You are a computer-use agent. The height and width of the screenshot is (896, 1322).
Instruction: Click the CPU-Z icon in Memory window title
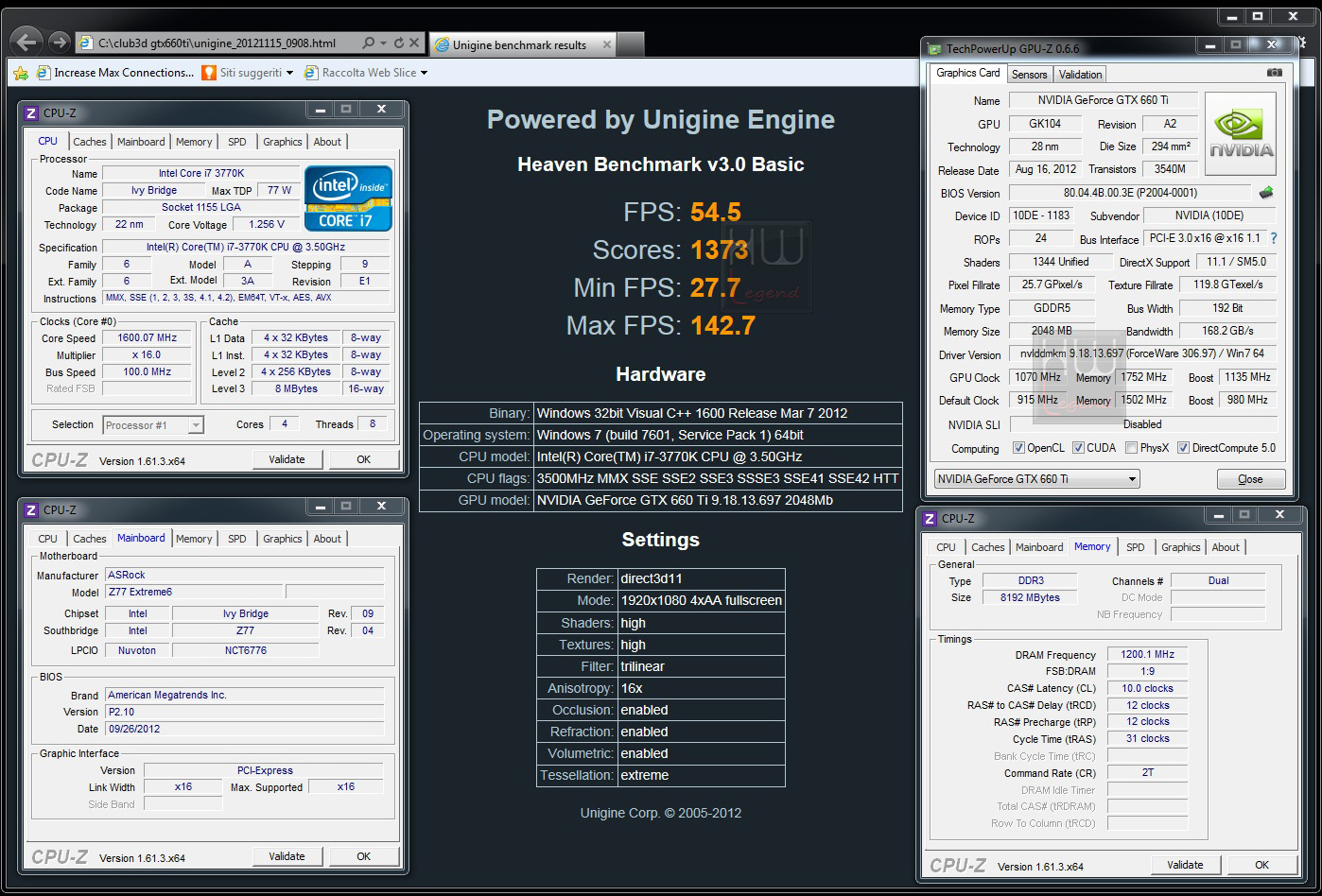point(930,519)
